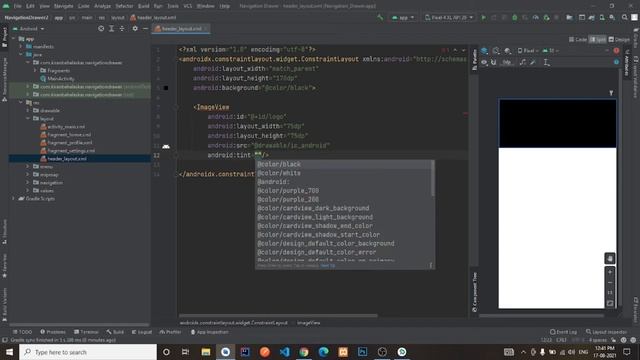Image resolution: width=640 pixels, height=360 pixels.
Task: Toggle autoconnect magnet icon in design toolbar
Action: [493, 62]
